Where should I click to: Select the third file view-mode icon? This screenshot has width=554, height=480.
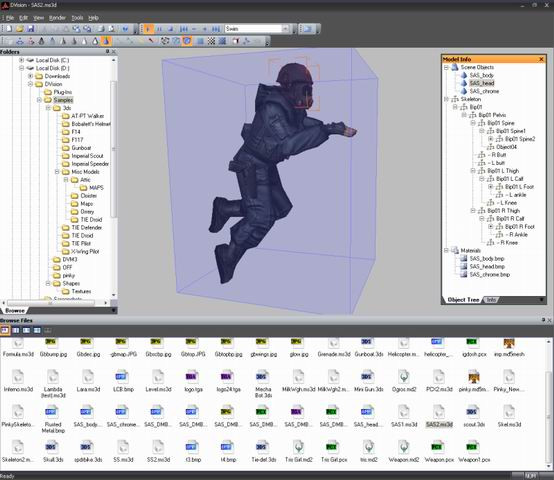coord(26,330)
